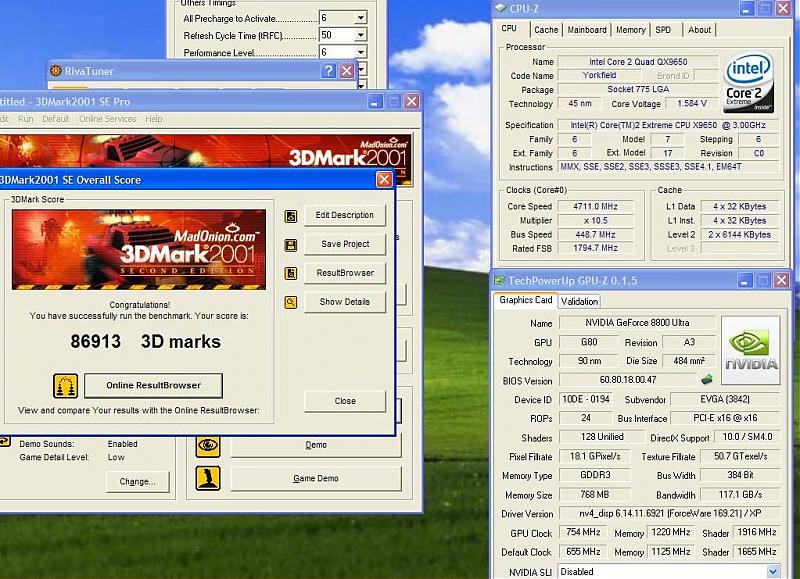Open the Mainboard tab in CPU-Z
Image resolution: width=800 pixels, height=579 pixels.
point(587,30)
